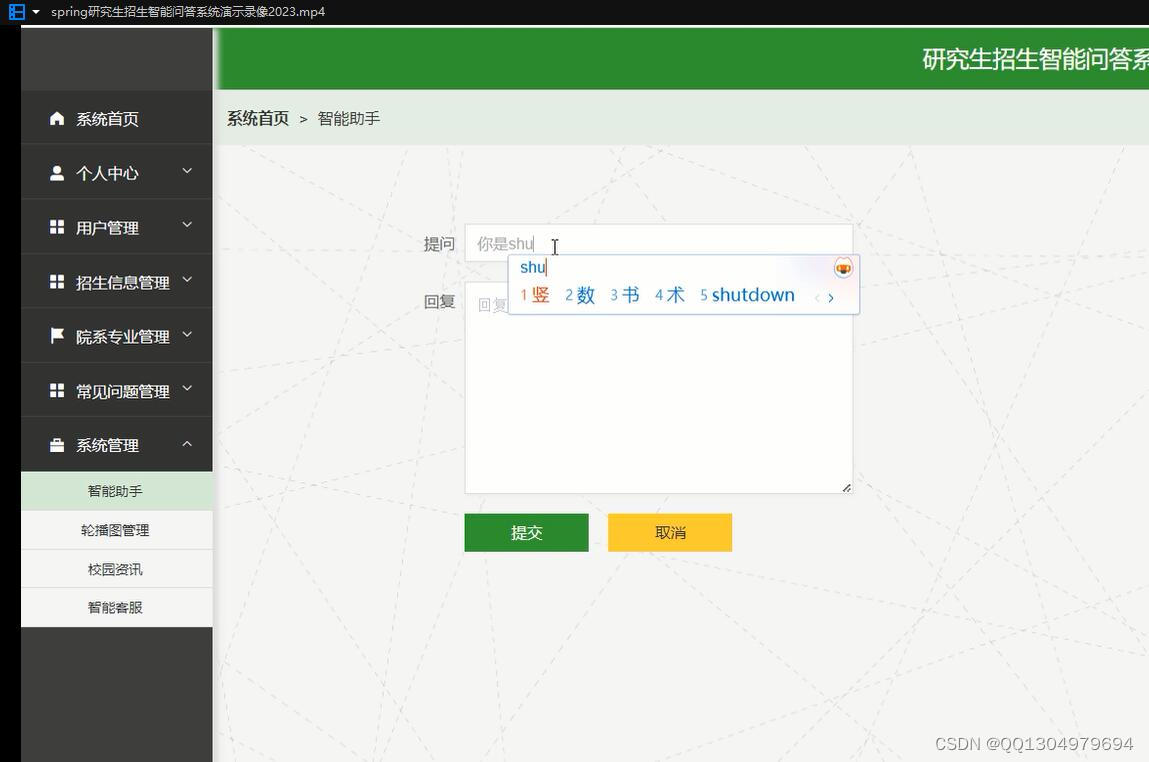This screenshot has height=762, width=1149.
Task: Open the 个人中心 menu
Action: (117, 173)
